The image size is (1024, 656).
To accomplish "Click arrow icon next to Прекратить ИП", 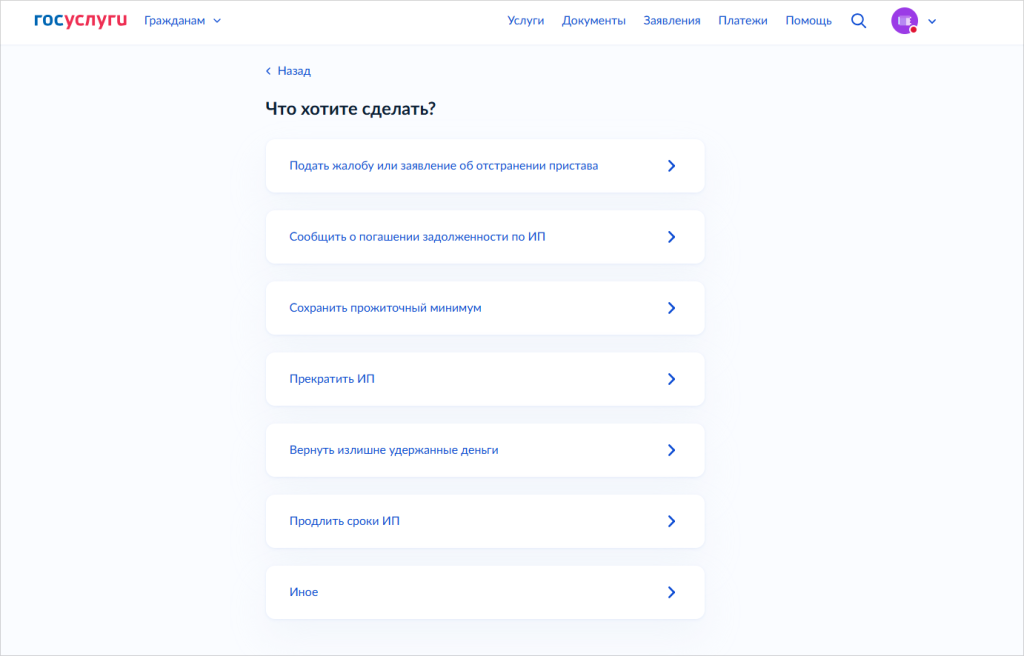I will click(x=672, y=379).
